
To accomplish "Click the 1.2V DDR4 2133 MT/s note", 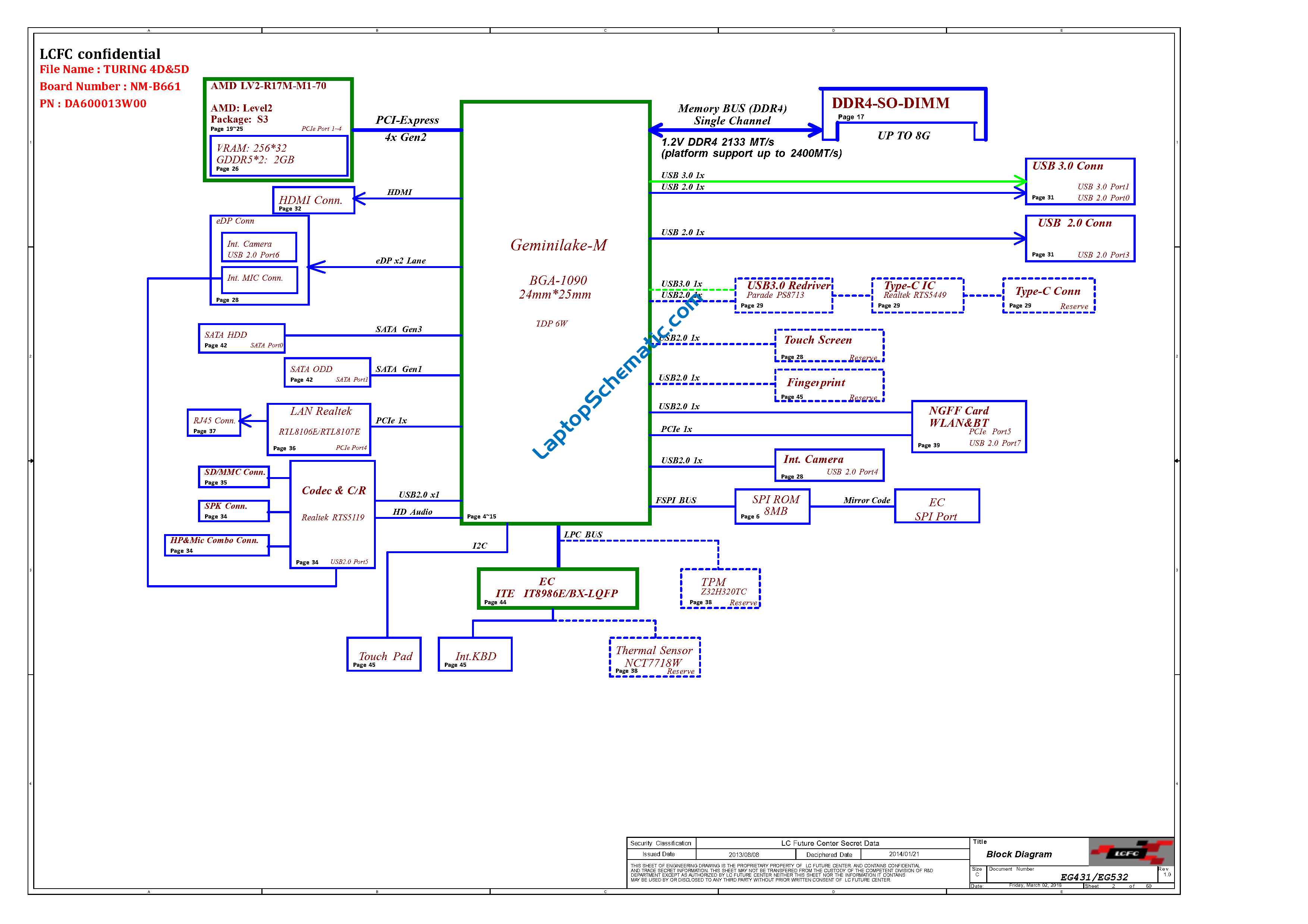I will (x=718, y=142).
